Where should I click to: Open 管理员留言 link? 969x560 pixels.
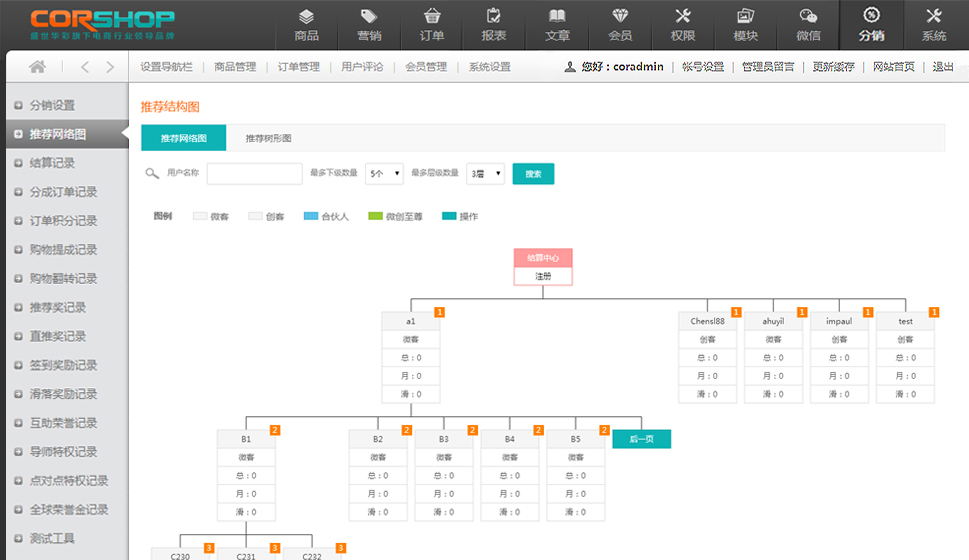768,67
